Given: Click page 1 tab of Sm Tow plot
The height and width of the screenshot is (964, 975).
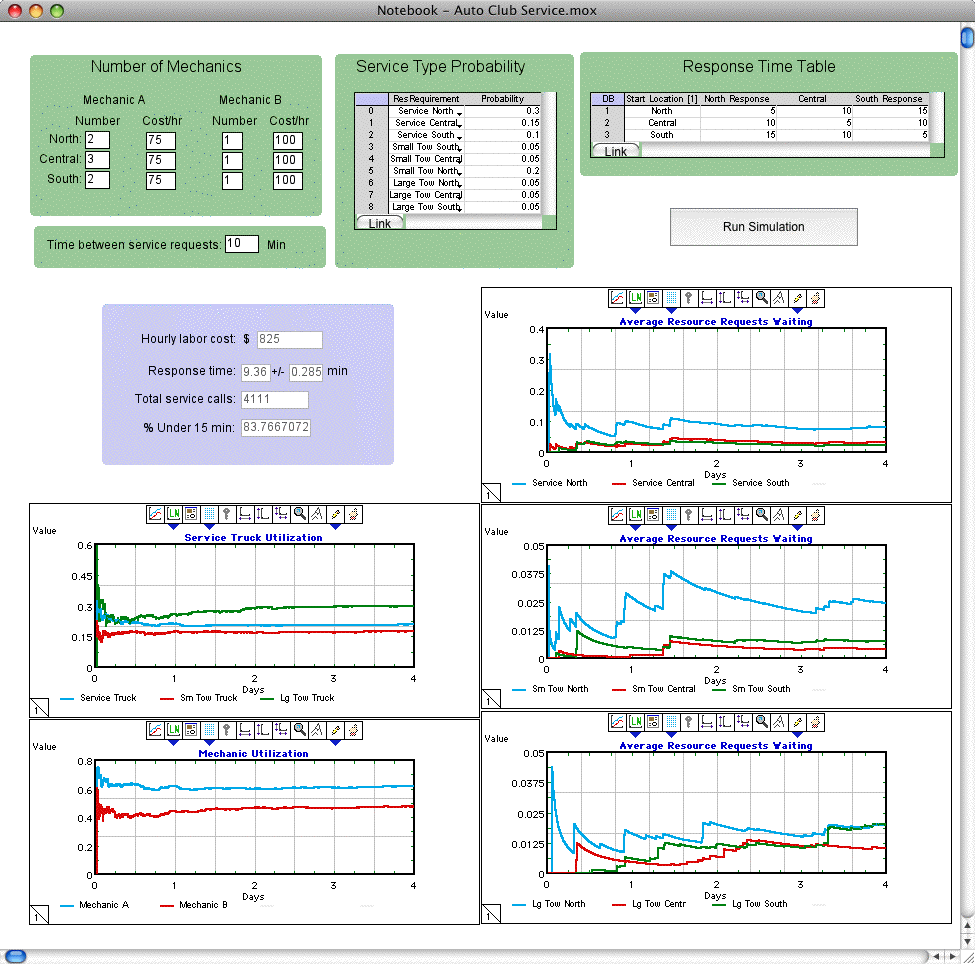Looking at the screenshot, I should [491, 698].
